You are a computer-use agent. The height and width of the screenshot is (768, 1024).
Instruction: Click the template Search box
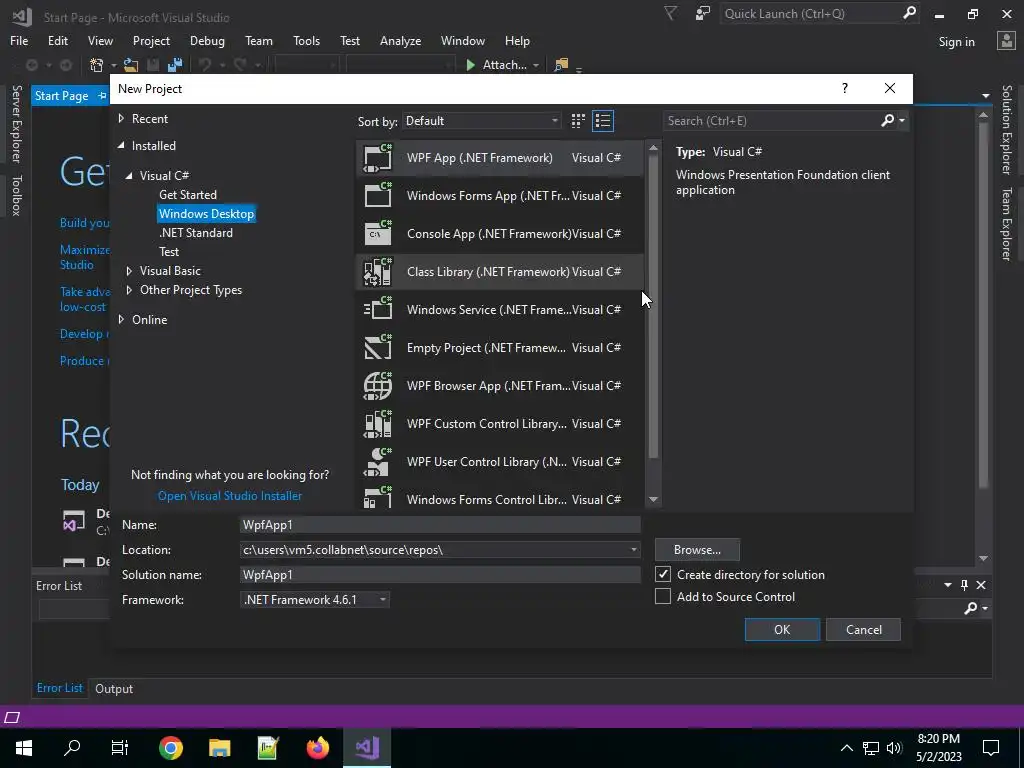(x=771, y=121)
